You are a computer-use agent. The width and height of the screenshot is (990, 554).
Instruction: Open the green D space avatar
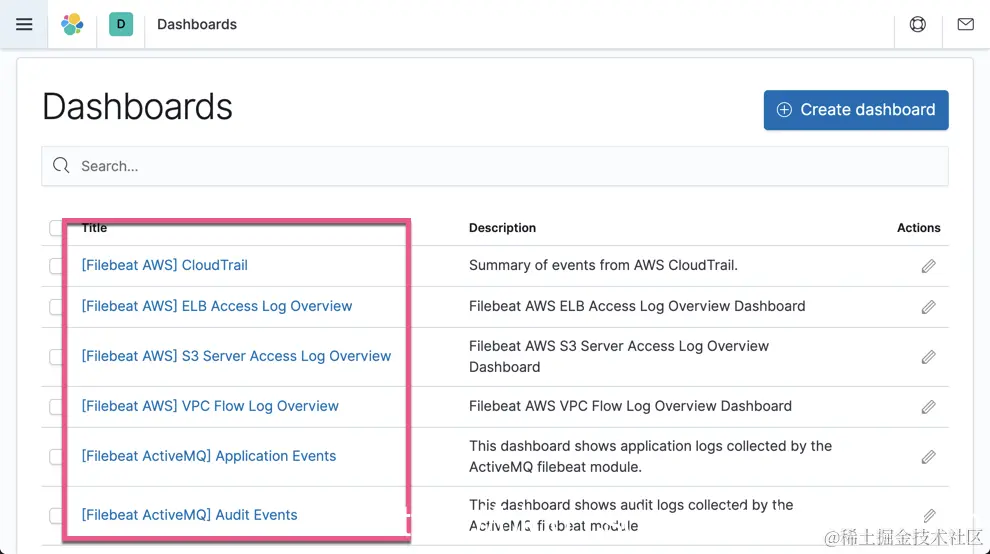pos(121,24)
